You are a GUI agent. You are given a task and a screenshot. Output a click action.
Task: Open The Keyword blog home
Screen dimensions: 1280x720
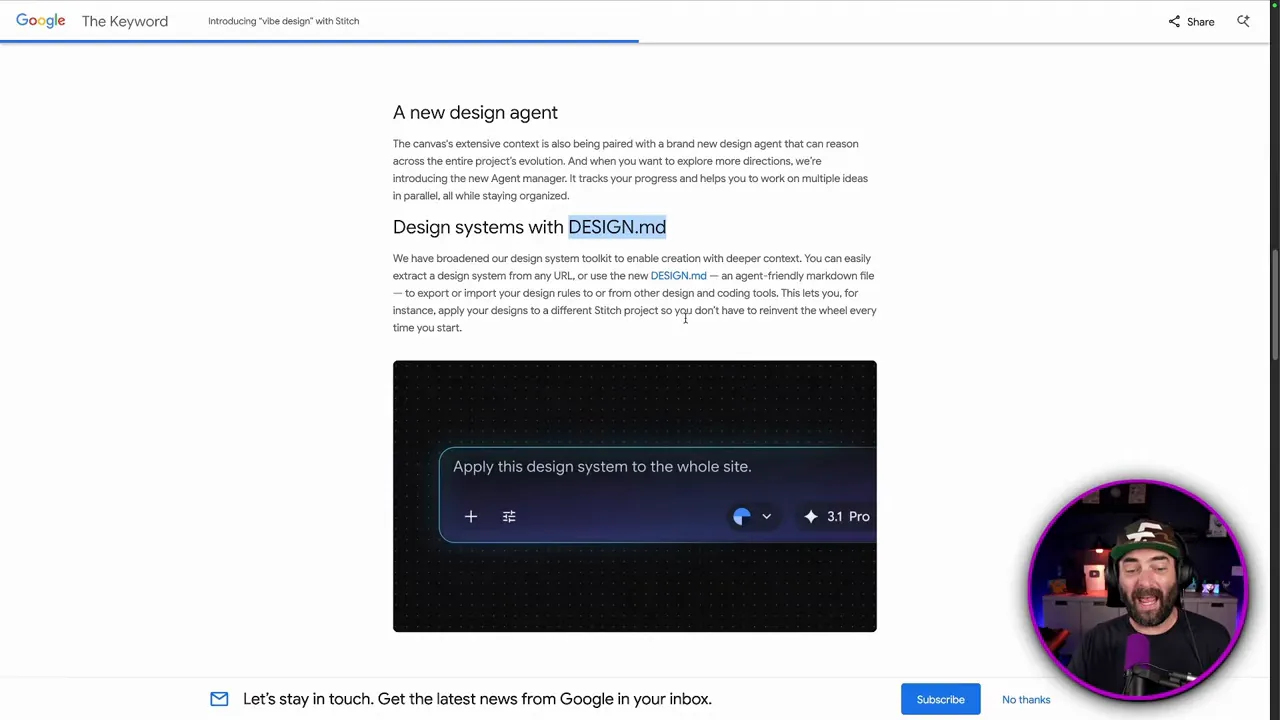point(125,21)
